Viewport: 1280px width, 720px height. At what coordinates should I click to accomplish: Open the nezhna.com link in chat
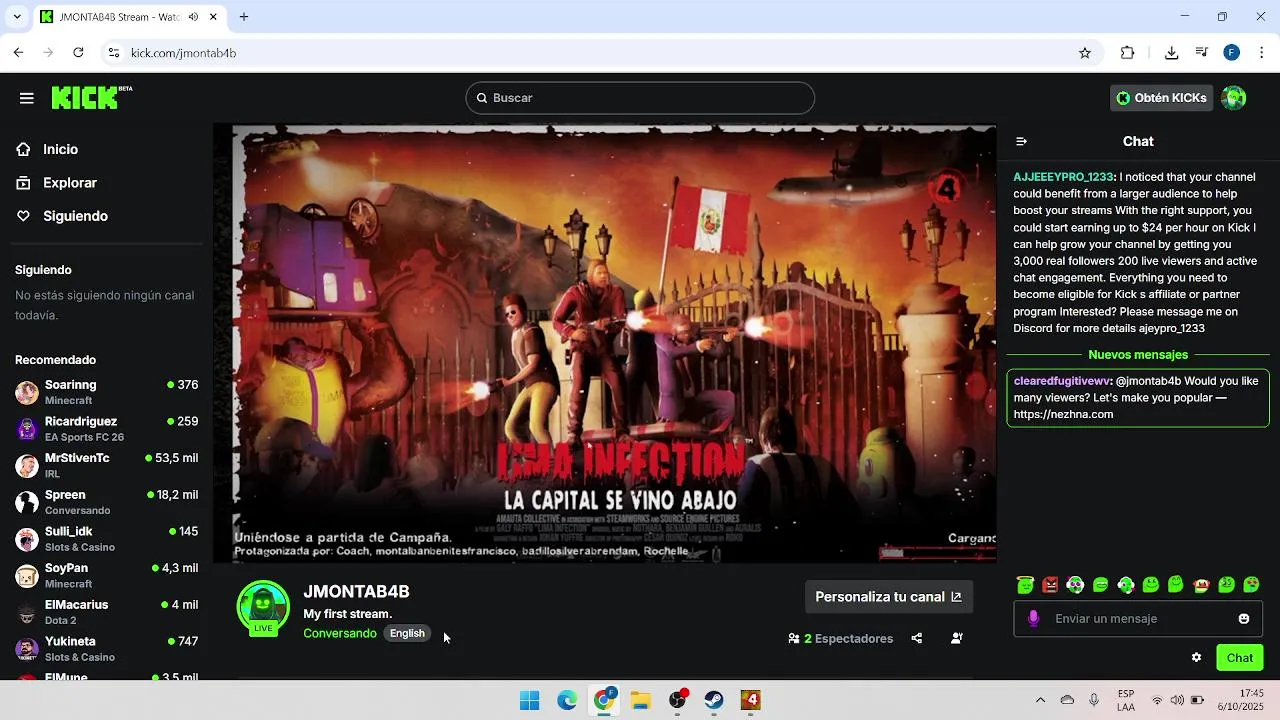tap(1063, 414)
